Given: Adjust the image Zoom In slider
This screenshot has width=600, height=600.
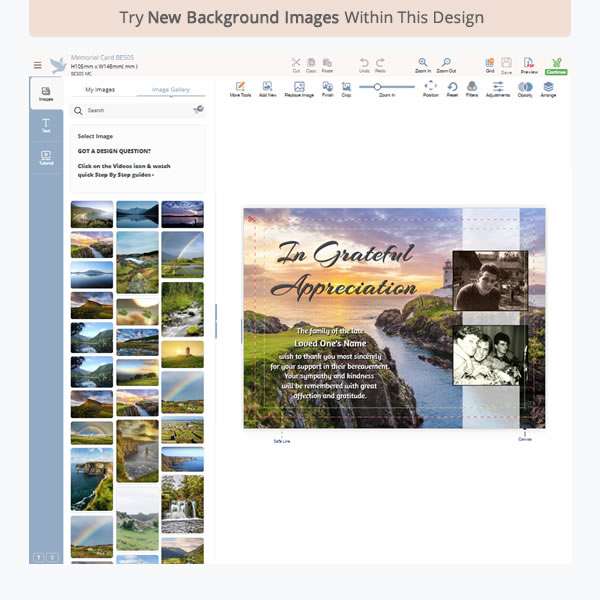Looking at the screenshot, I should click(x=379, y=87).
